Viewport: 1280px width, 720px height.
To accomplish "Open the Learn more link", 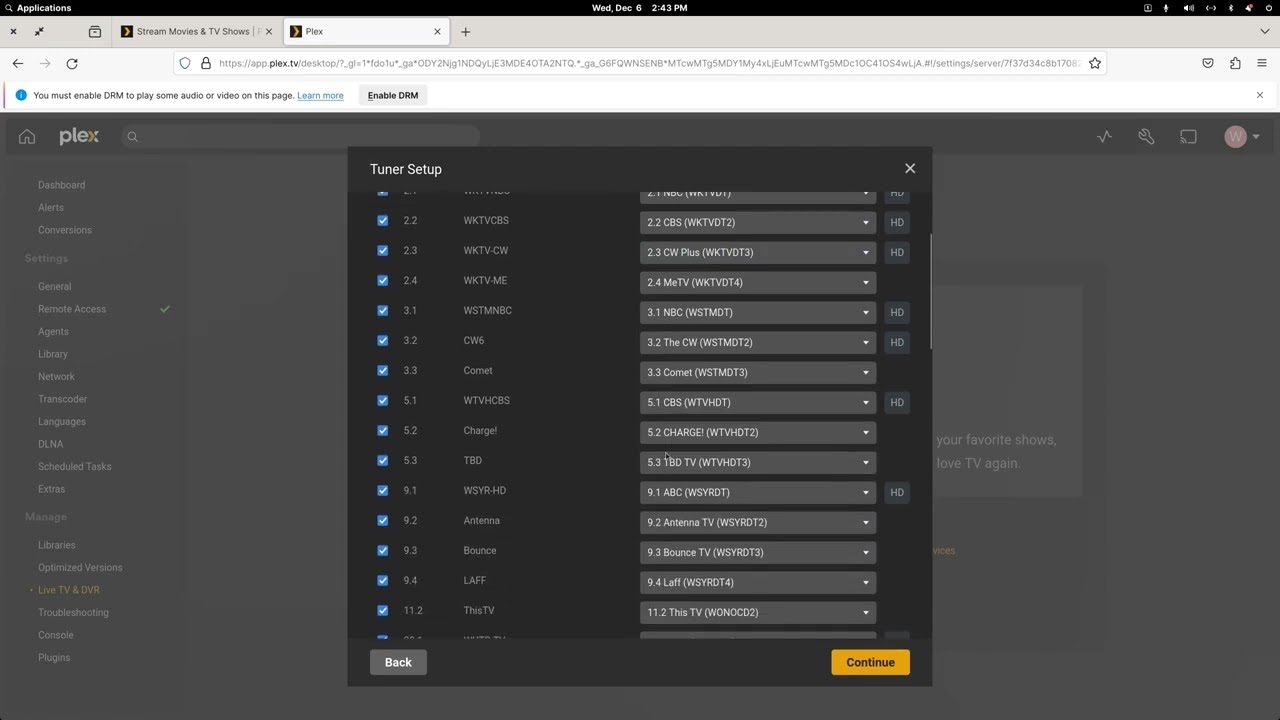I will click(320, 95).
